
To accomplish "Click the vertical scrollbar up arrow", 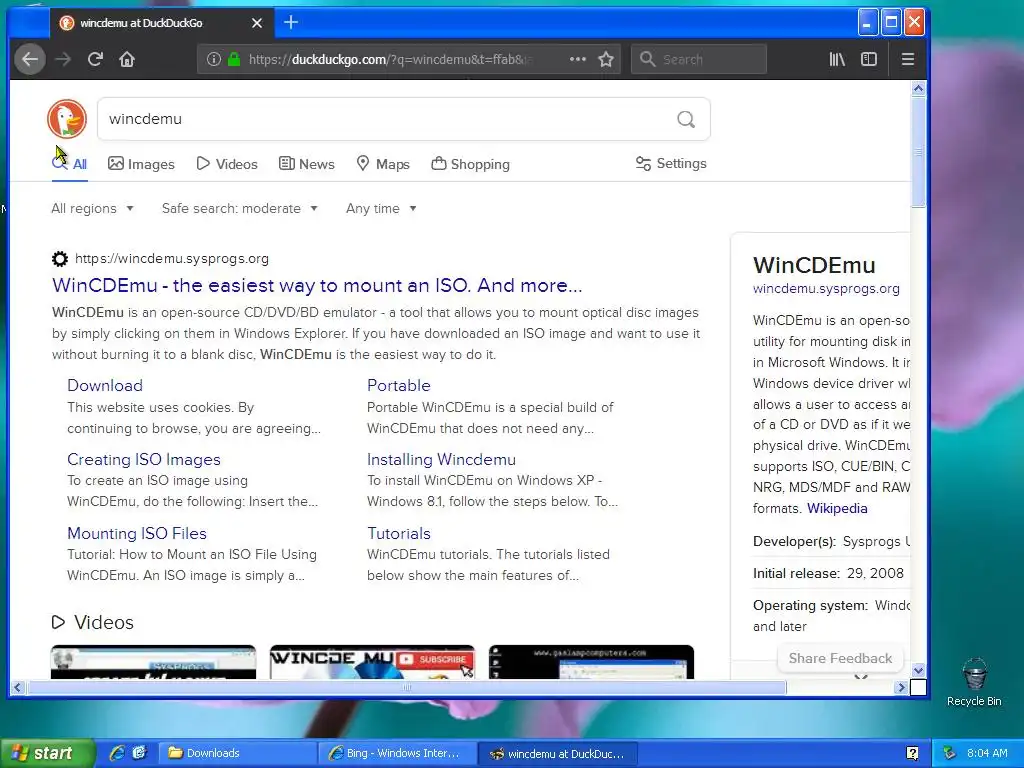I will click(x=918, y=88).
